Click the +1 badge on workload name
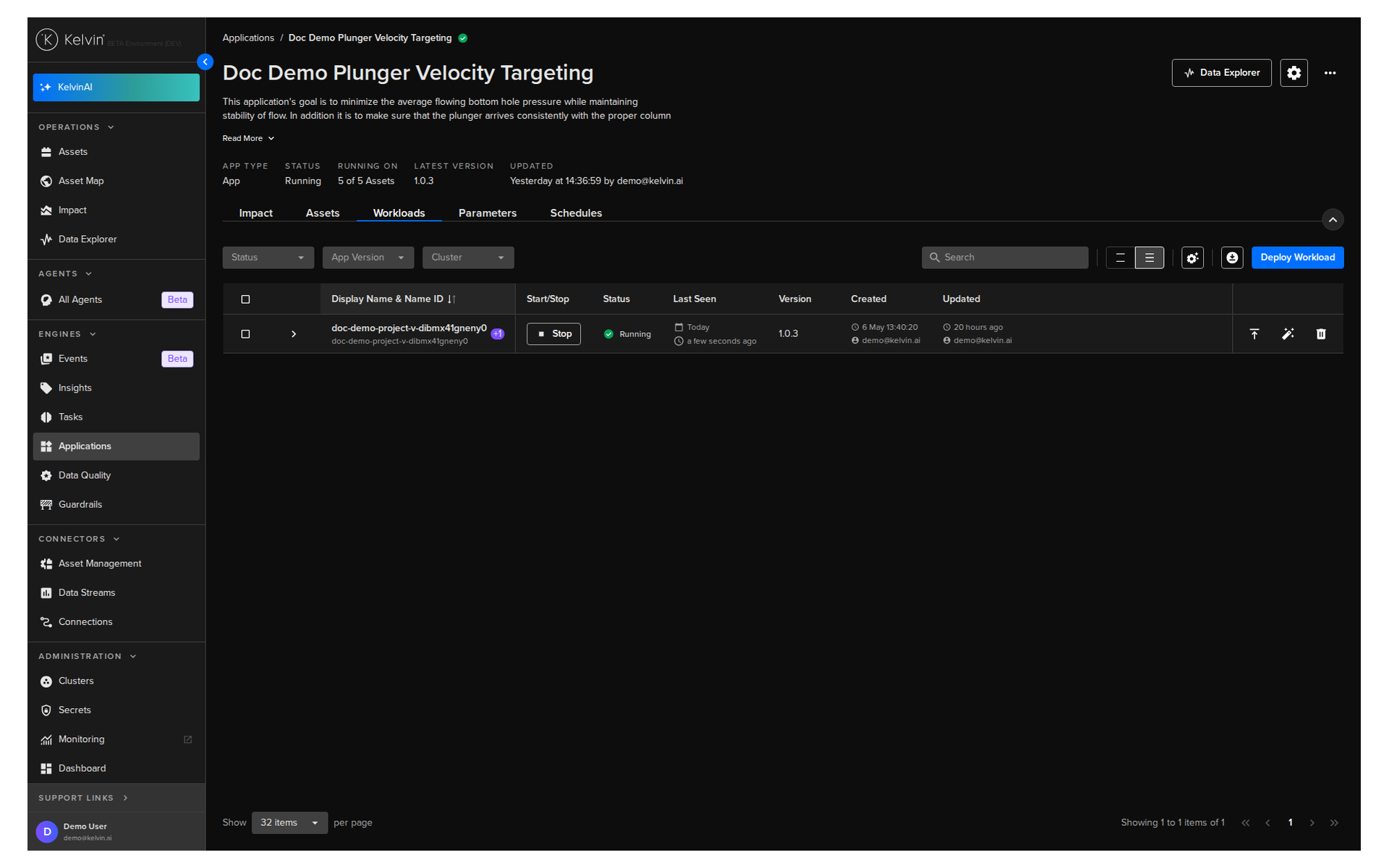 498,334
